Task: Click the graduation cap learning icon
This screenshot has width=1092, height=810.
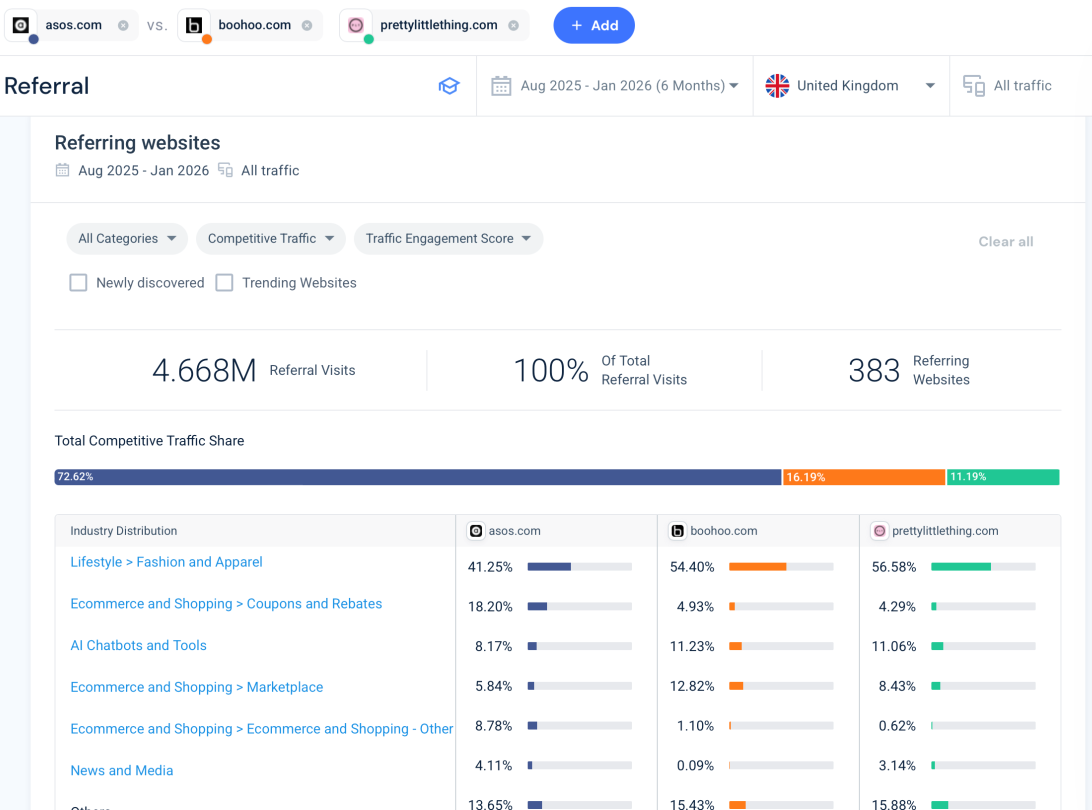Action: tap(449, 86)
